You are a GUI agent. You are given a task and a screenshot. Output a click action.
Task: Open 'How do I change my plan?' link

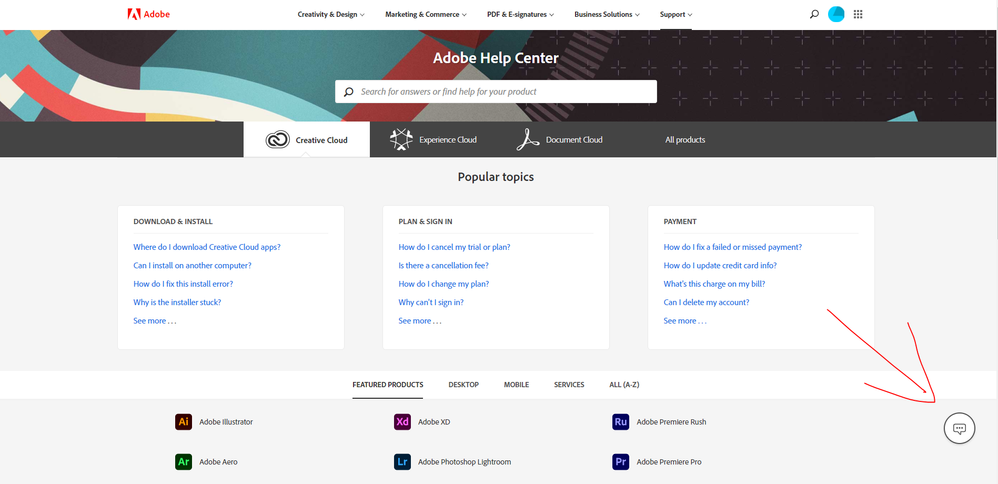(444, 284)
